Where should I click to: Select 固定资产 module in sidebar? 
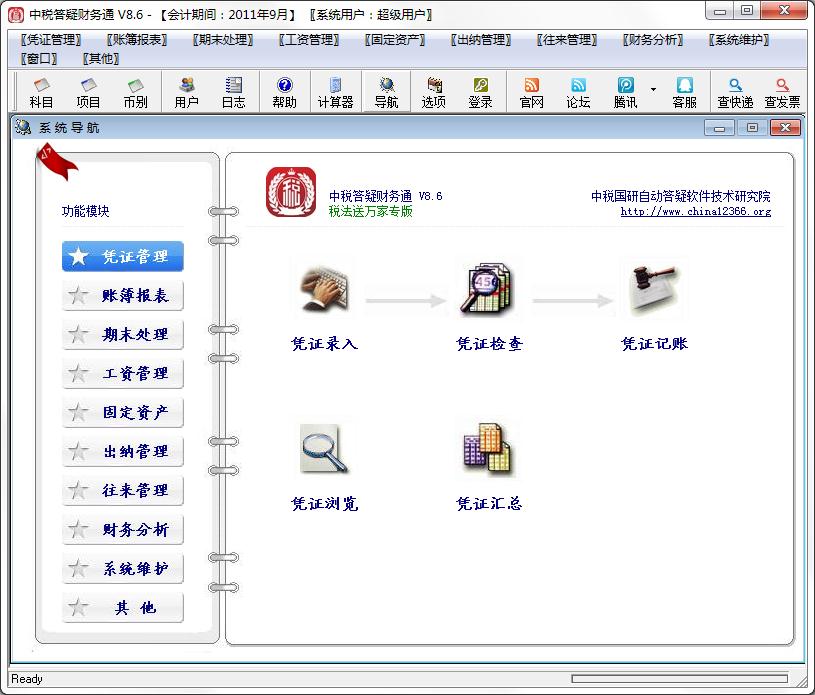click(123, 412)
